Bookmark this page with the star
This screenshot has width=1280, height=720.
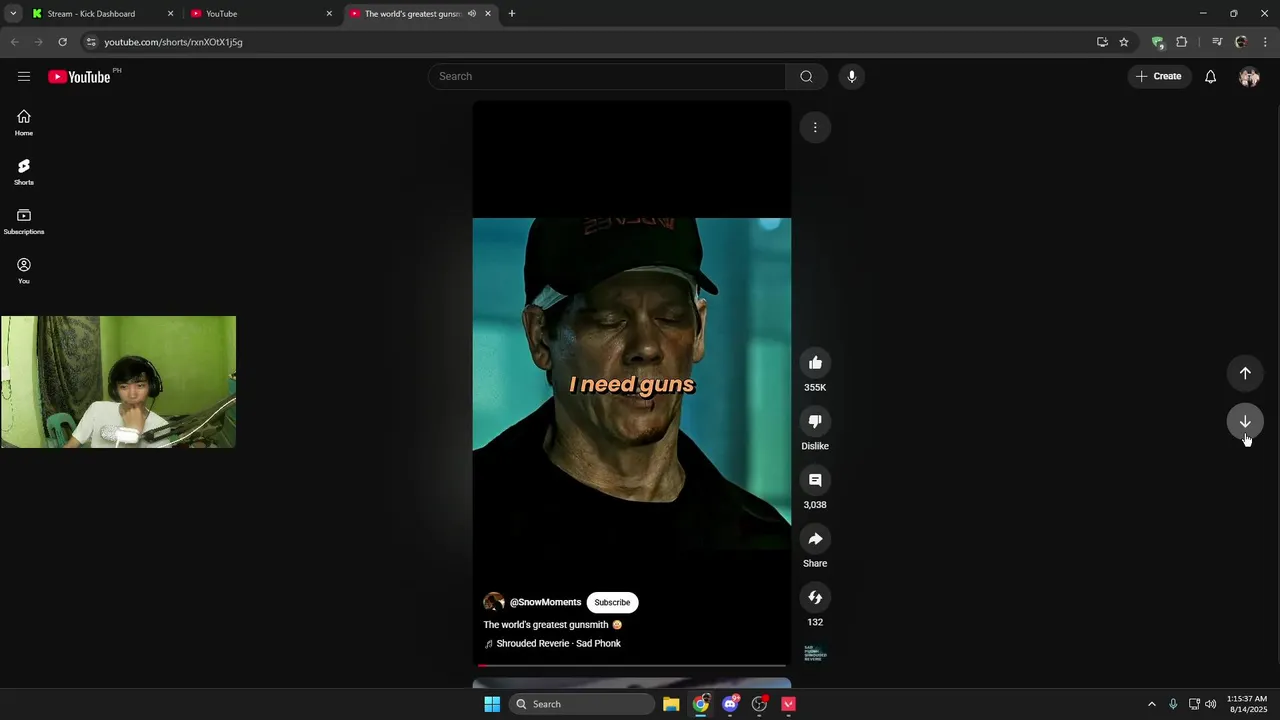click(x=1124, y=42)
